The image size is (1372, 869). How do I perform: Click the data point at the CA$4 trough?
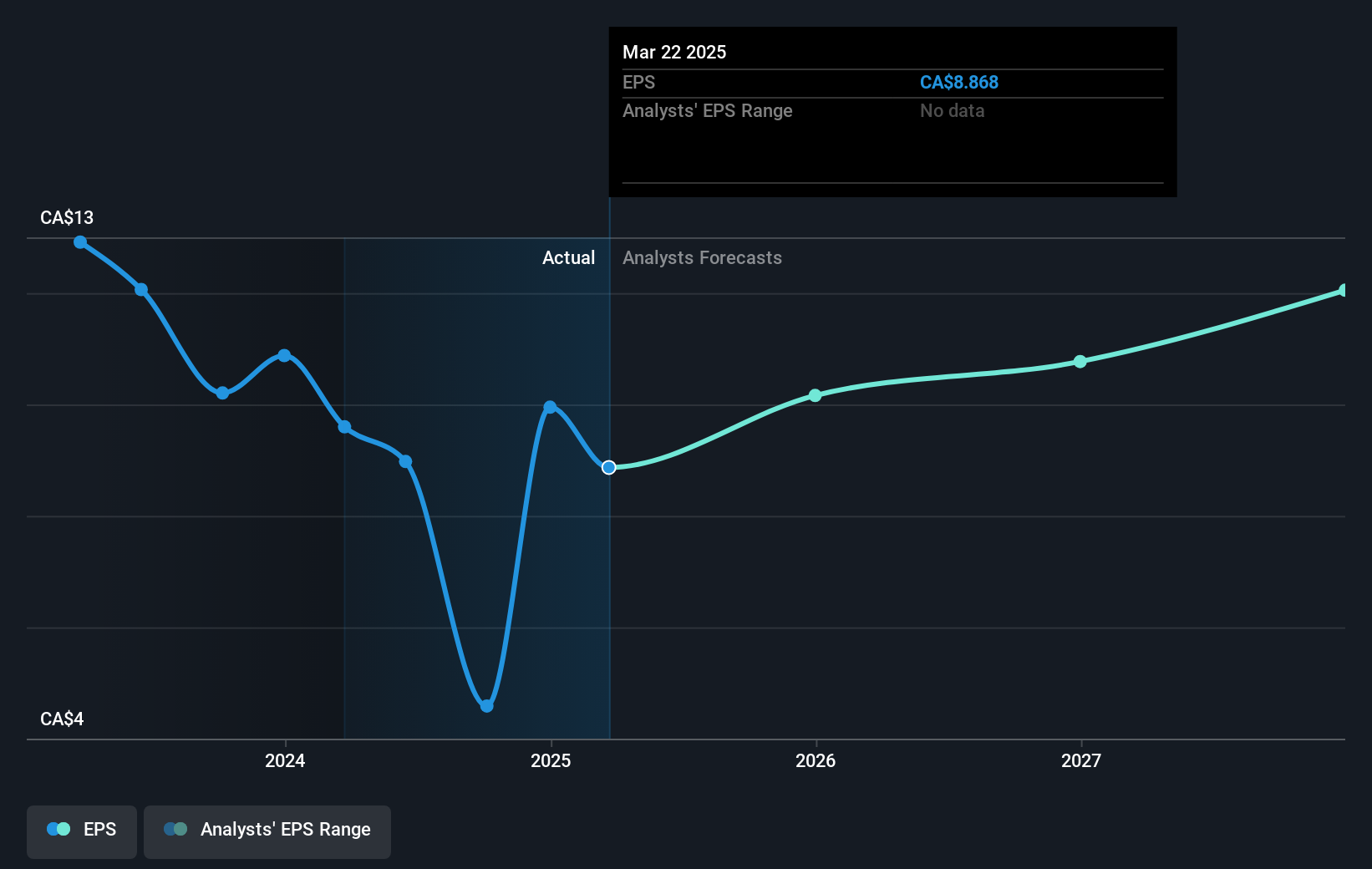486,706
